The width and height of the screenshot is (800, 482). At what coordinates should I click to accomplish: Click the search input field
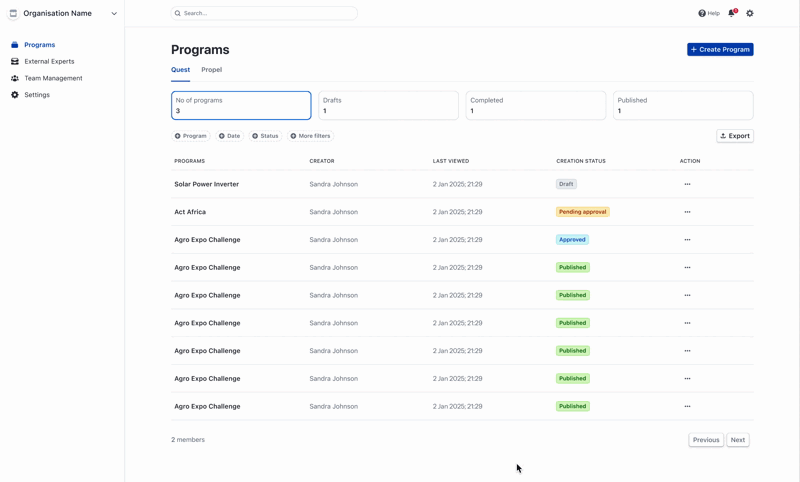click(265, 13)
